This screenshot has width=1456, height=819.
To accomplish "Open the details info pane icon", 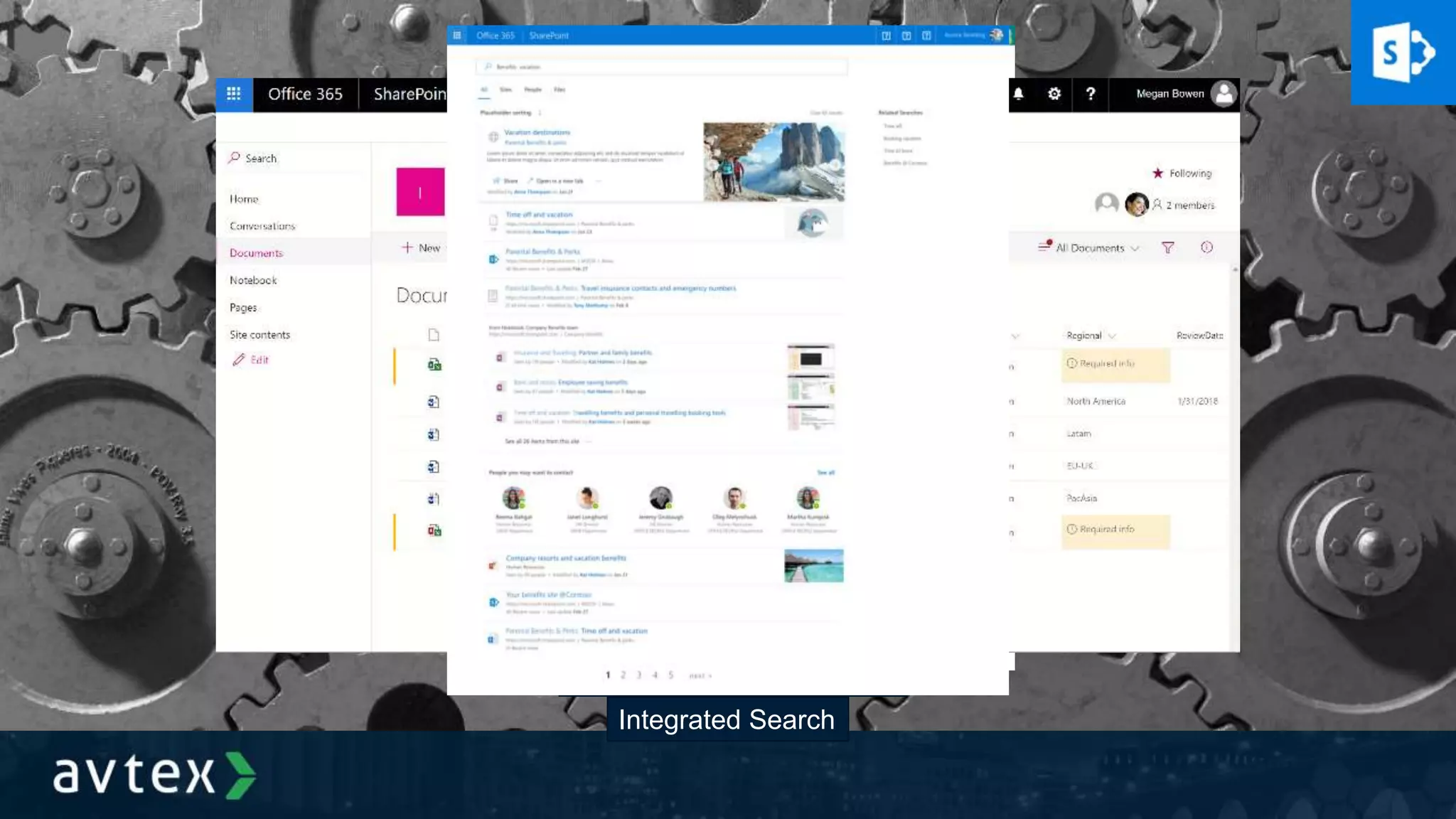I will point(1206,247).
